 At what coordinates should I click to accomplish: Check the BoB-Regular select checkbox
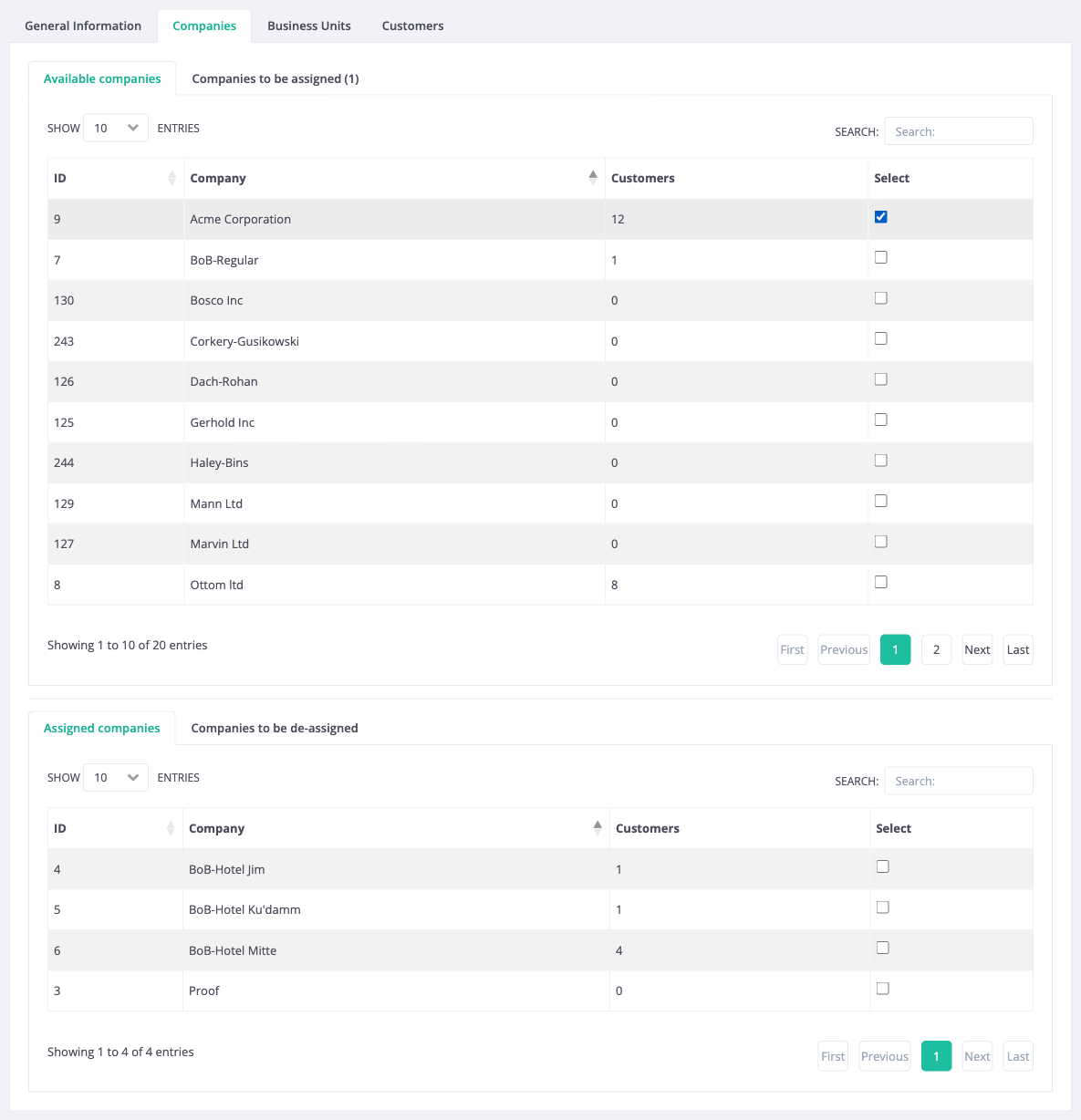(x=880, y=257)
